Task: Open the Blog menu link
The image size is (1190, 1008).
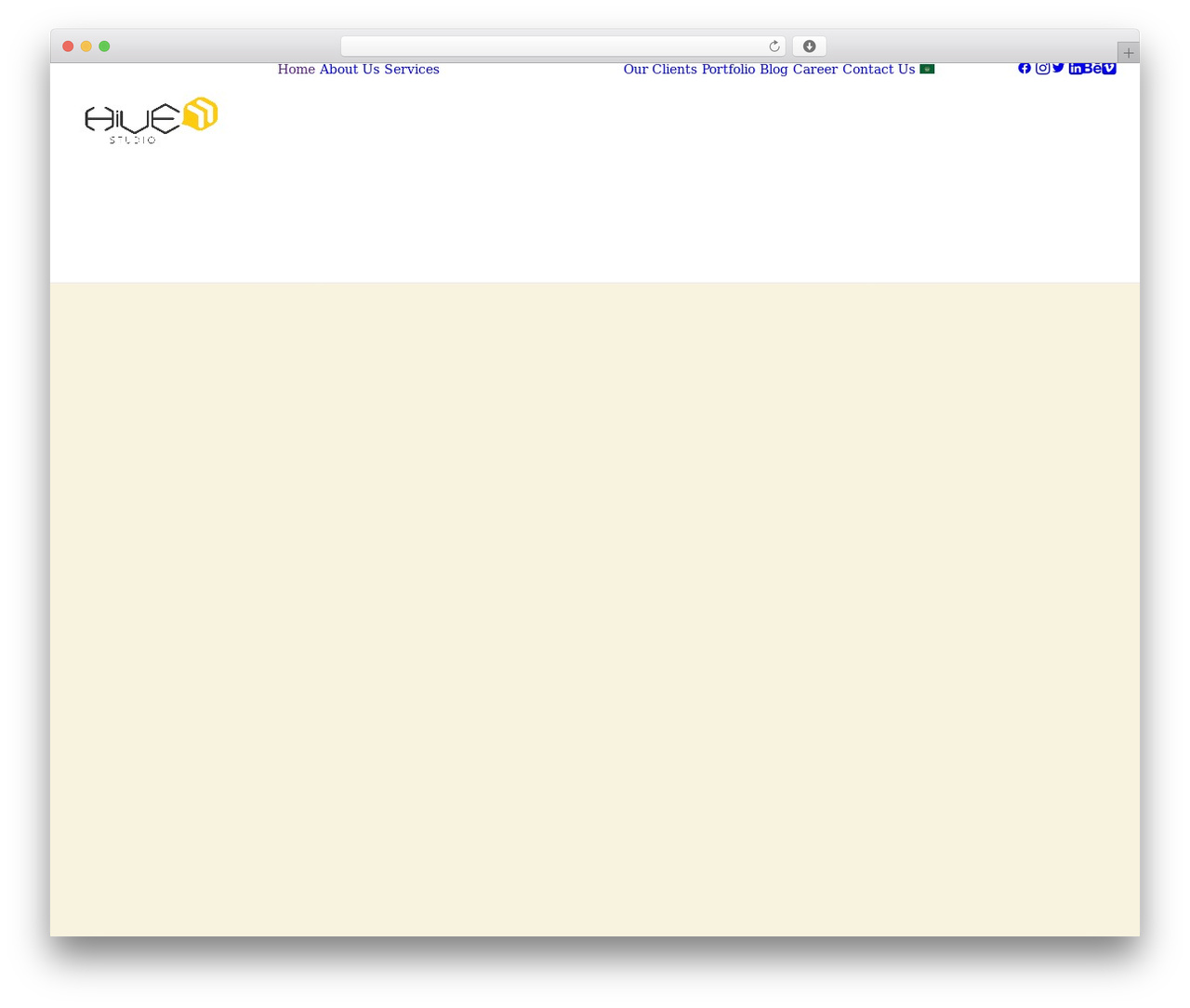Action: pos(773,70)
